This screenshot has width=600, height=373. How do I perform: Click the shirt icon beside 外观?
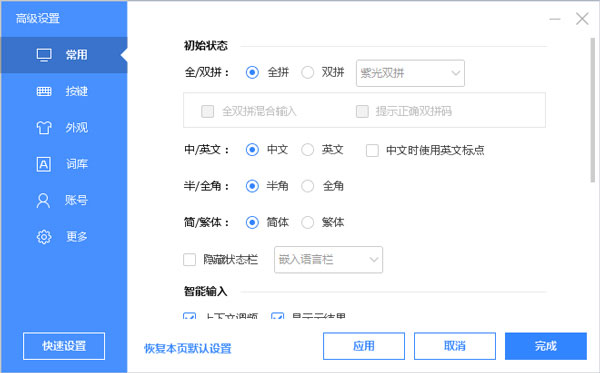click(44, 127)
